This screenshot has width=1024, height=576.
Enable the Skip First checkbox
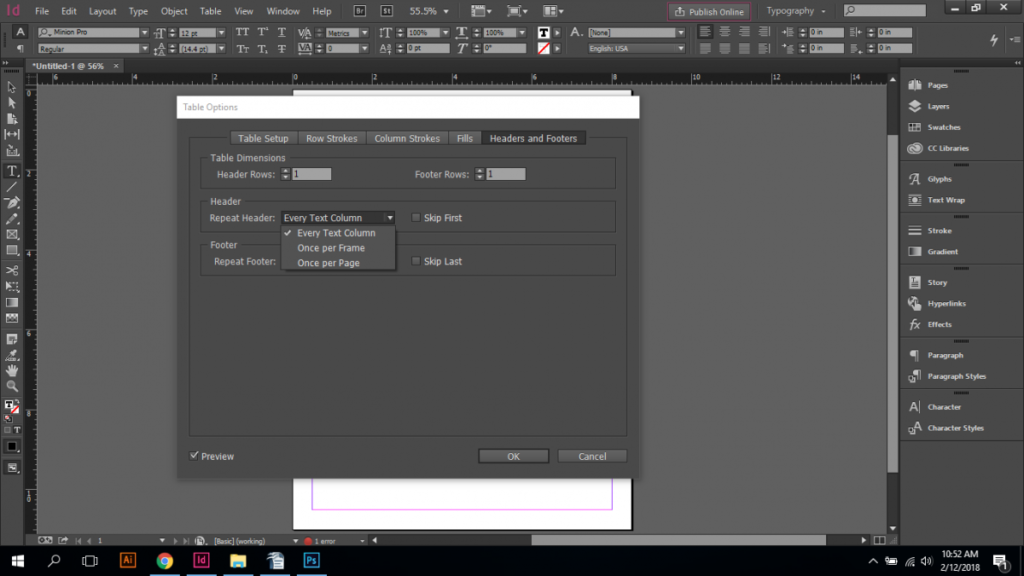click(x=416, y=217)
